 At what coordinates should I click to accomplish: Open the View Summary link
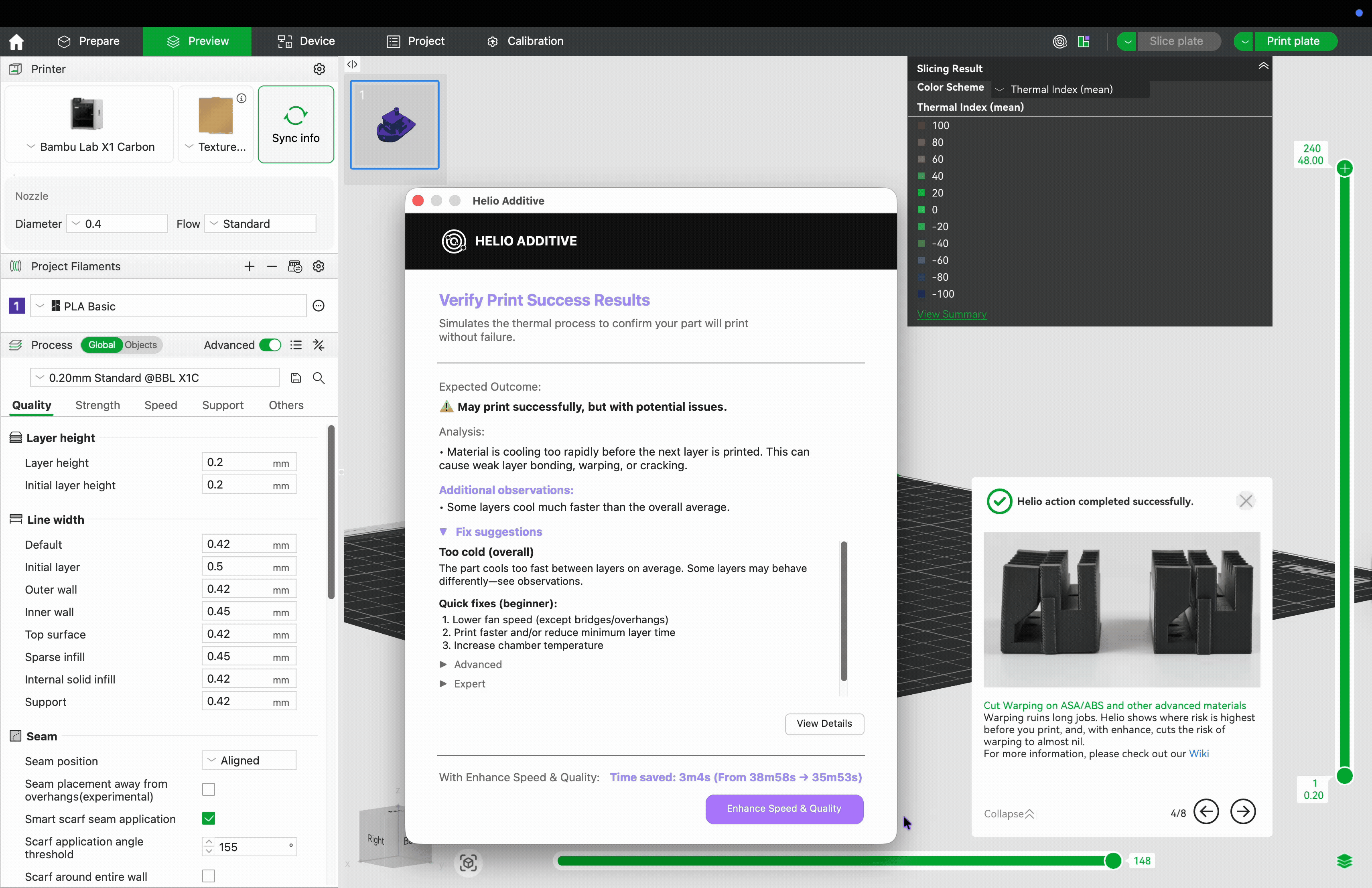pos(951,314)
